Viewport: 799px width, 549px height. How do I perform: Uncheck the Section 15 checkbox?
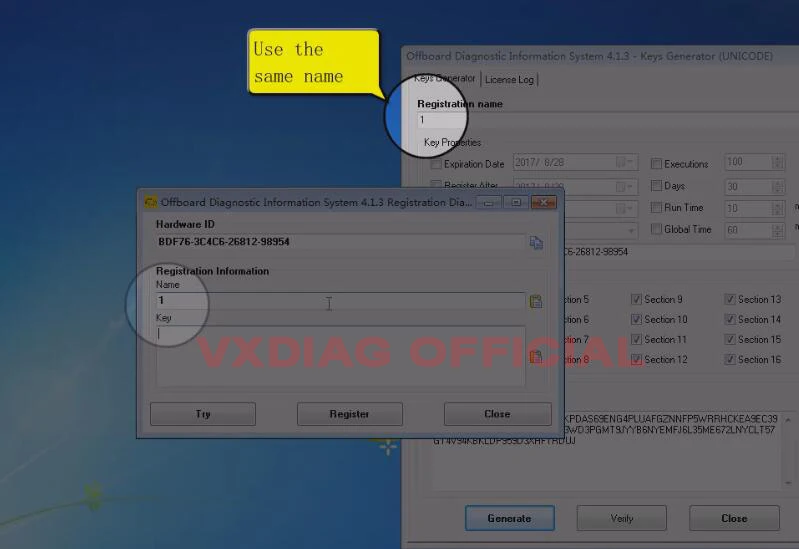click(730, 339)
